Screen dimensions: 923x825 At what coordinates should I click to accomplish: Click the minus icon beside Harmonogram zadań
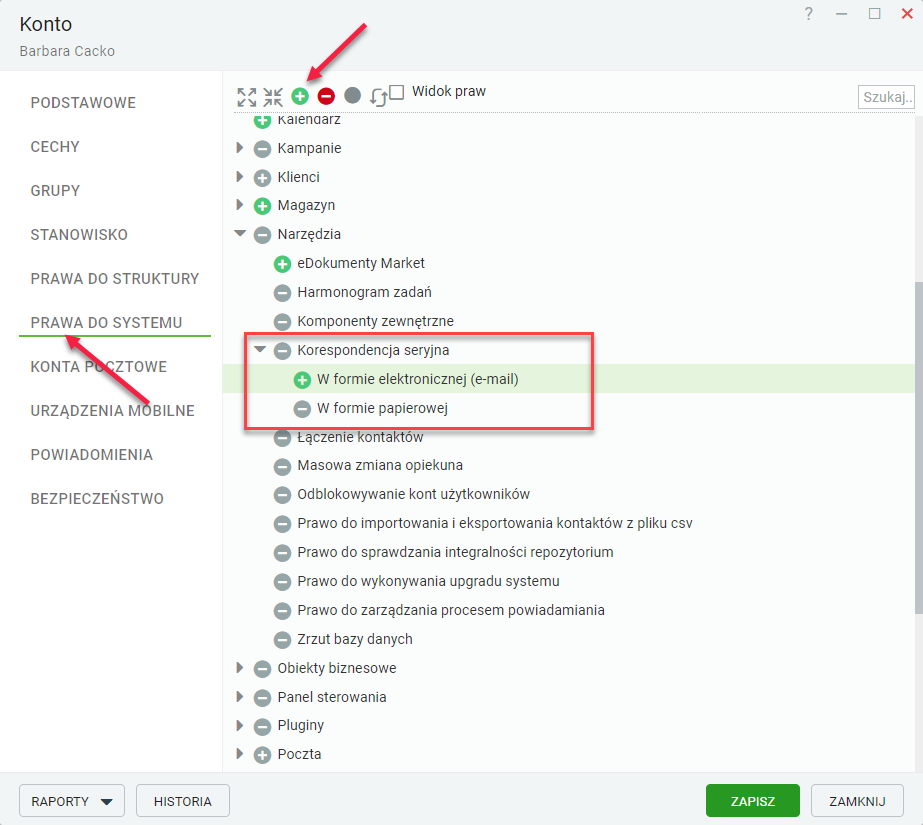tap(283, 293)
